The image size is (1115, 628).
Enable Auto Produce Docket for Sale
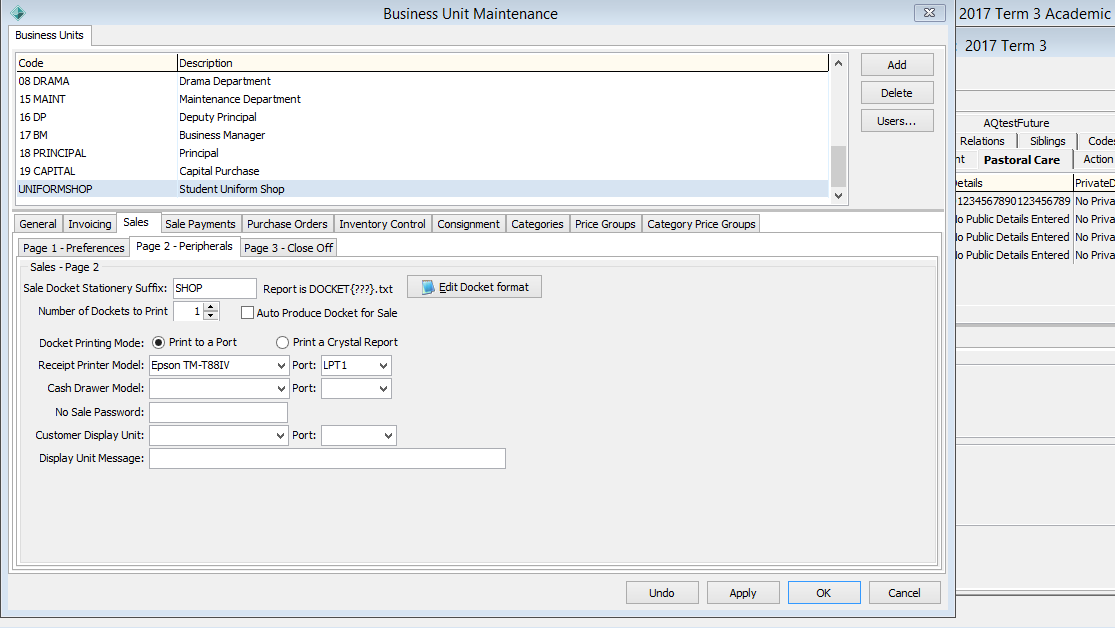click(248, 313)
